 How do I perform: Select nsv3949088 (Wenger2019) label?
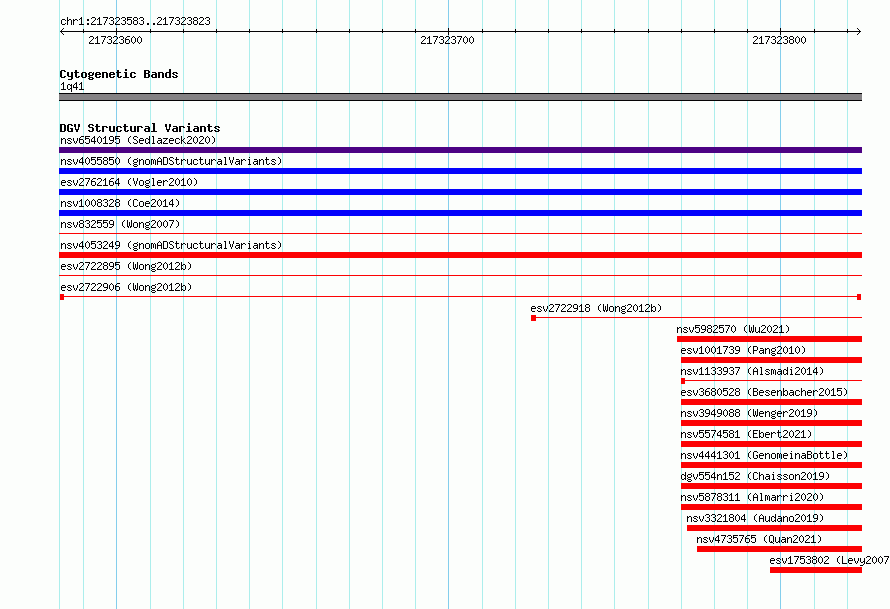(749, 413)
